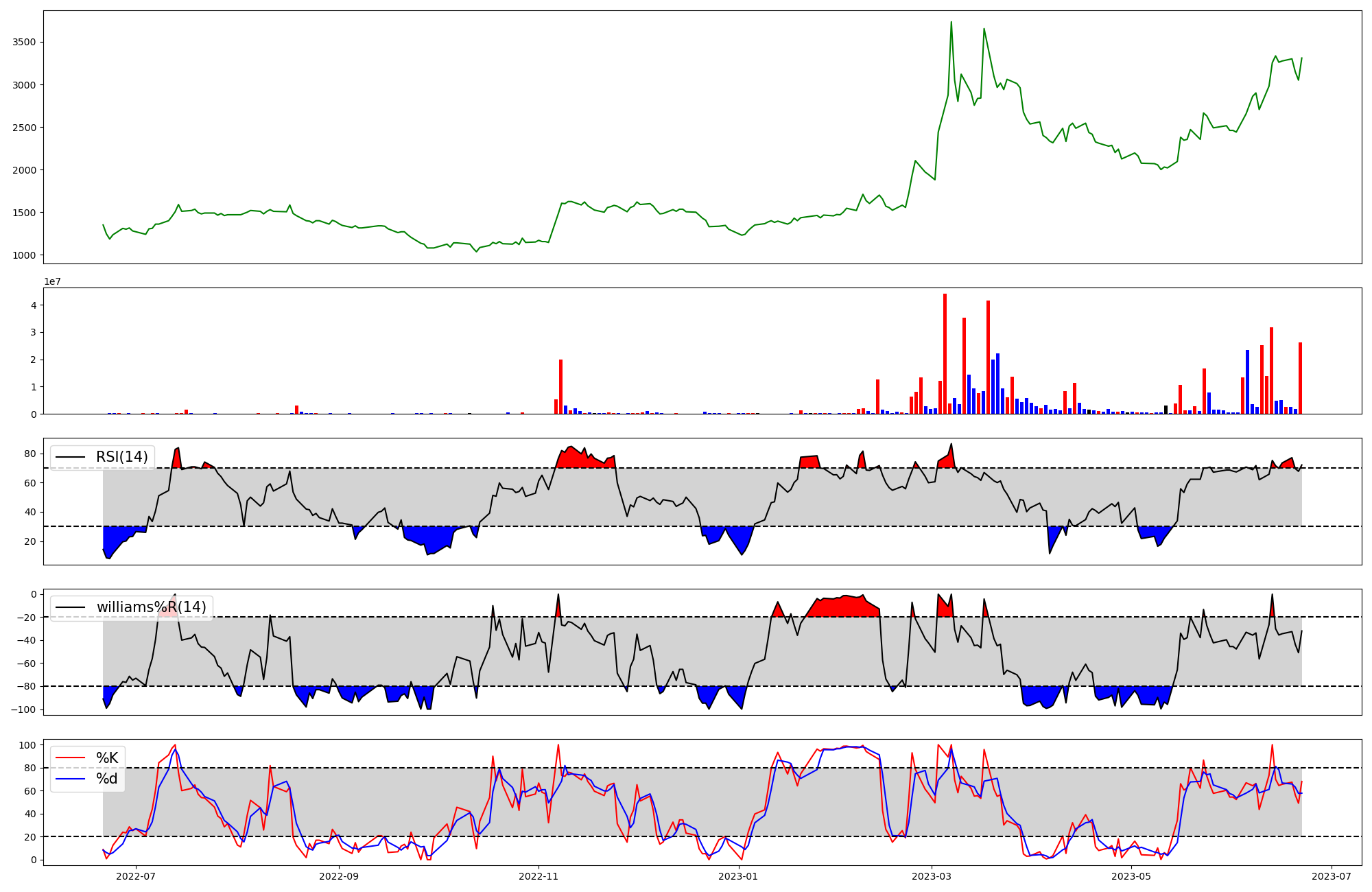Viewport: 1372px width, 892px height.
Task: Click the 2023-05 date axis label
Action: (1131, 876)
